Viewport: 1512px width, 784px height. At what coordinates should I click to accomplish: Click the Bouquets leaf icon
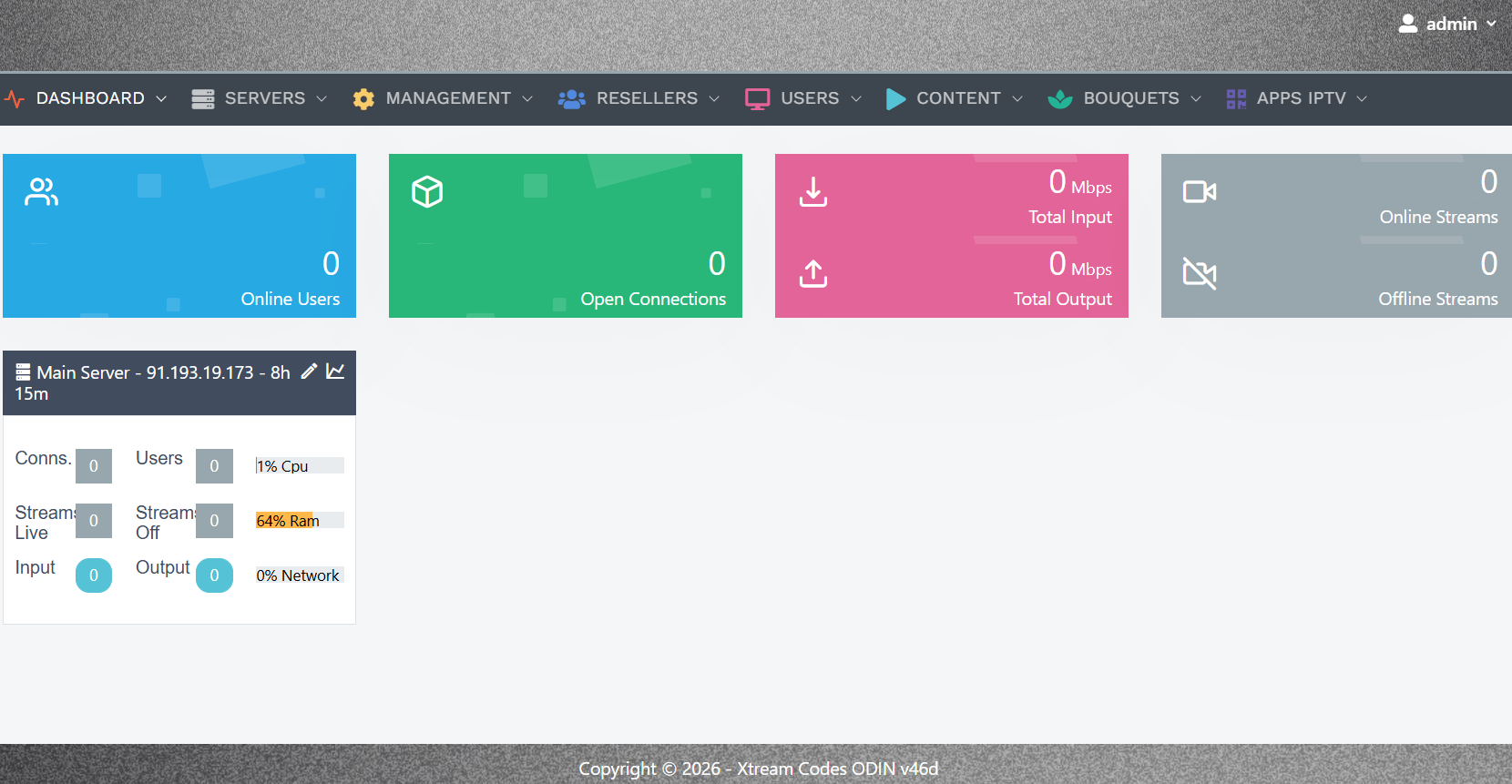1060,98
